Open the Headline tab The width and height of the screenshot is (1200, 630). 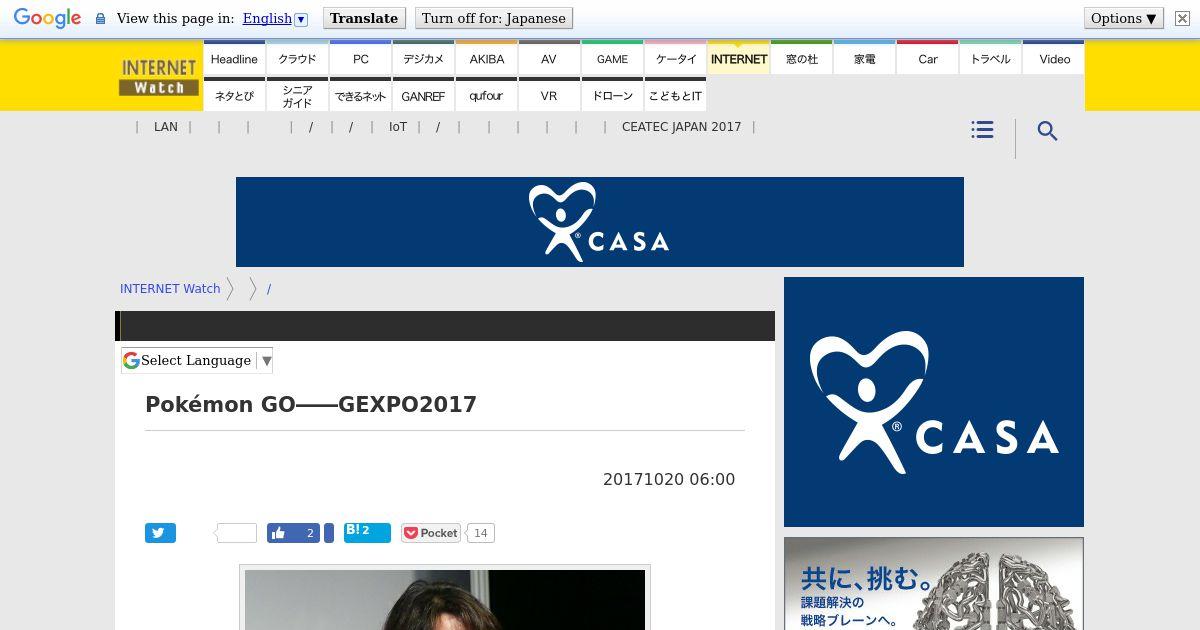tap(234, 58)
